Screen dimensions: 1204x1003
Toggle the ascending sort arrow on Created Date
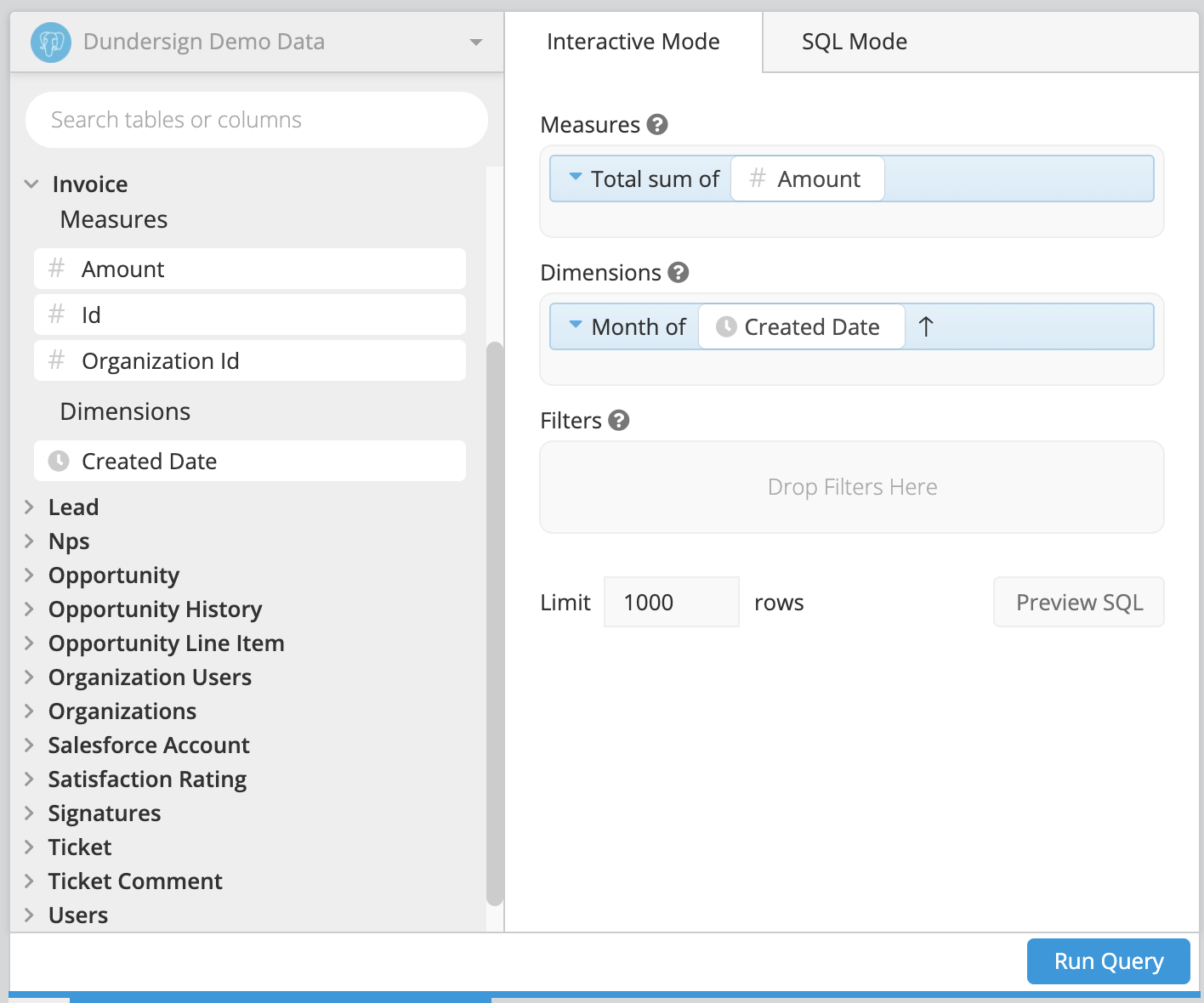point(927,326)
